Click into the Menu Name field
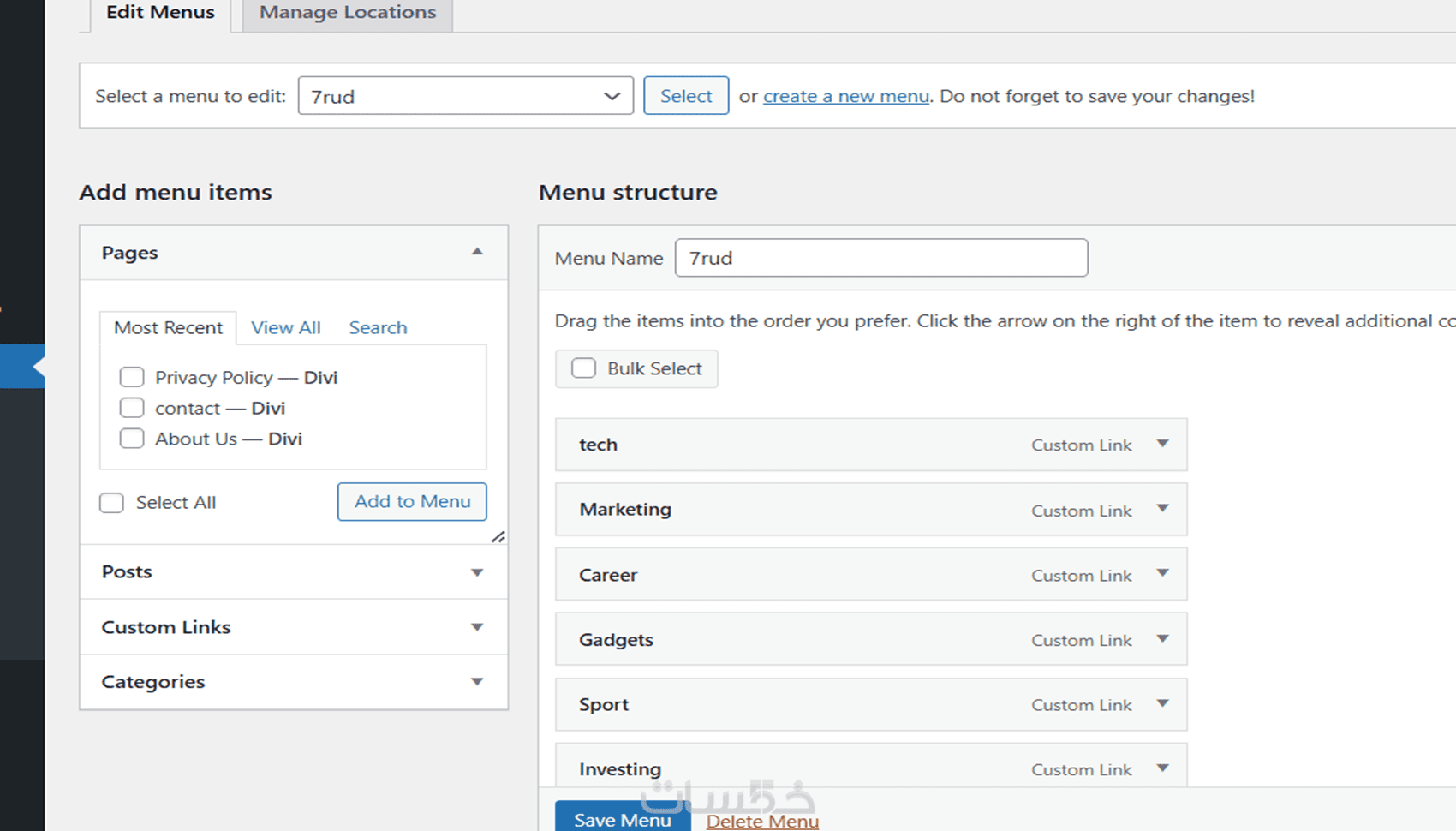 (881, 258)
